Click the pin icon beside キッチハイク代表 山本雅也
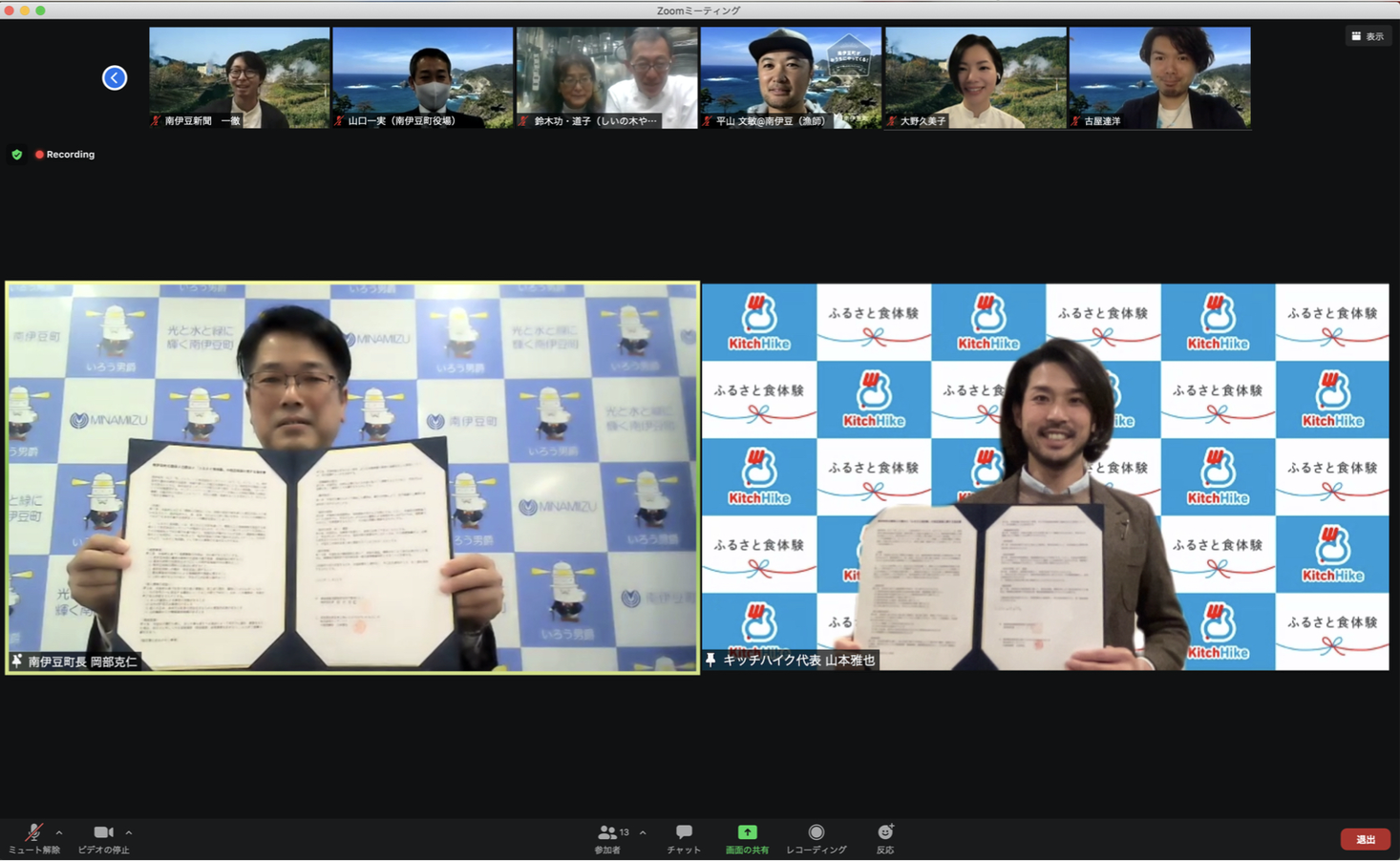 711,660
